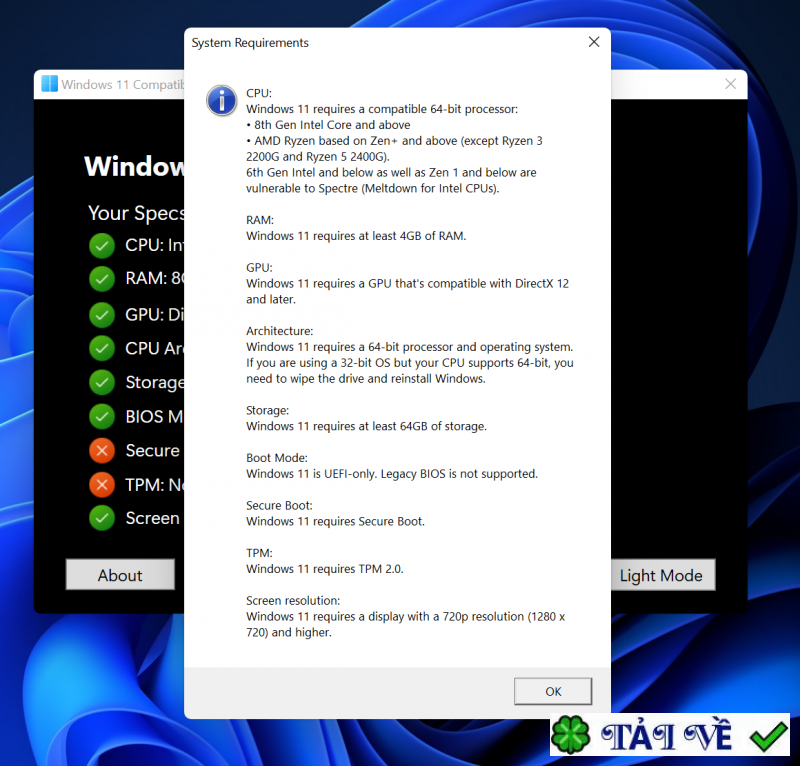800x766 pixels.
Task: Click 'Windows 11 requires at least 4GB of RAM.'
Action: [x=356, y=236]
